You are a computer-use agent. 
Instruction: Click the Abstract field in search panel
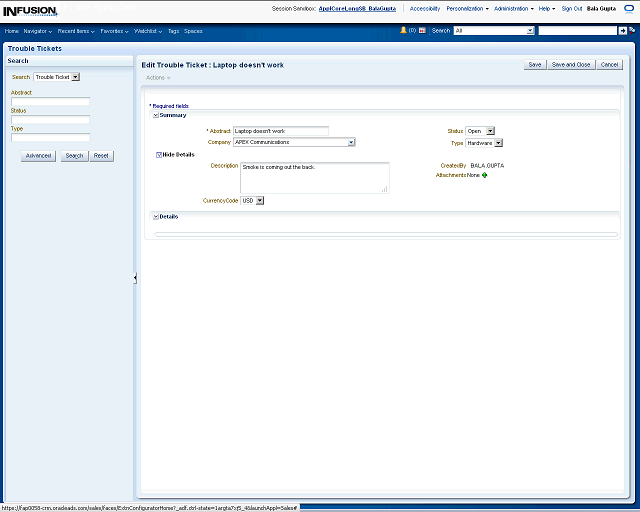(x=50, y=101)
